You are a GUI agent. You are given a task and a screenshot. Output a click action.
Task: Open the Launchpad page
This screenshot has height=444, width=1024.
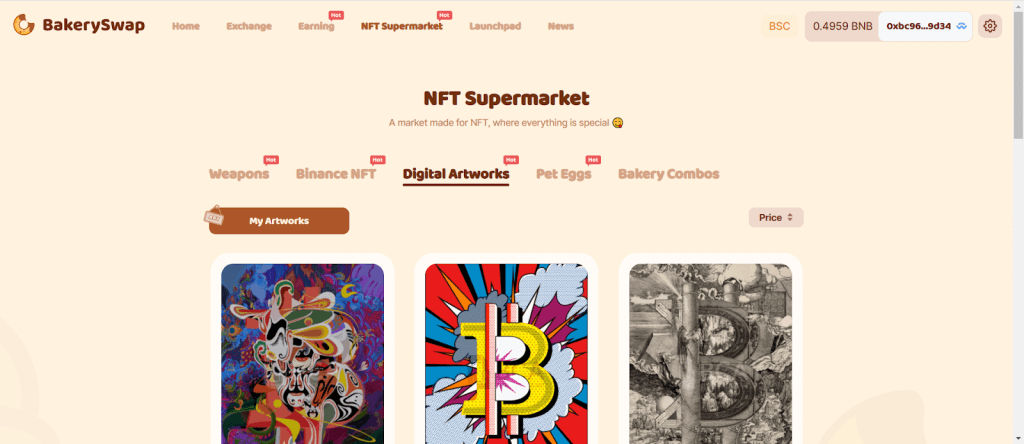496,26
